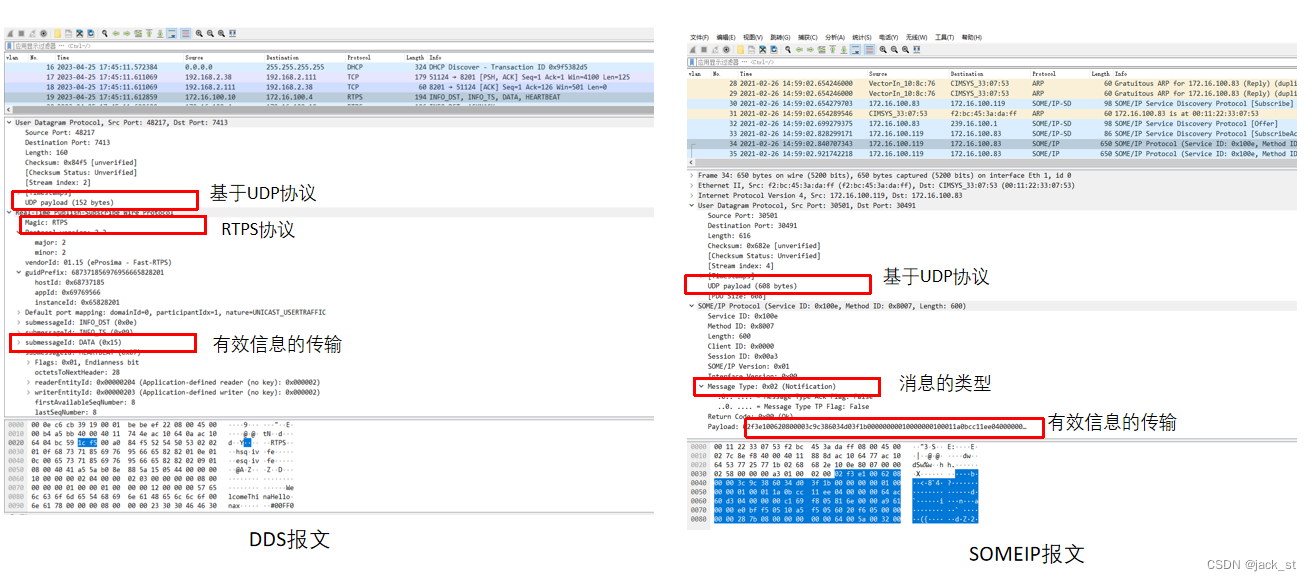Reload the capture file in right window
This screenshot has height=581, width=1312.
(773, 48)
